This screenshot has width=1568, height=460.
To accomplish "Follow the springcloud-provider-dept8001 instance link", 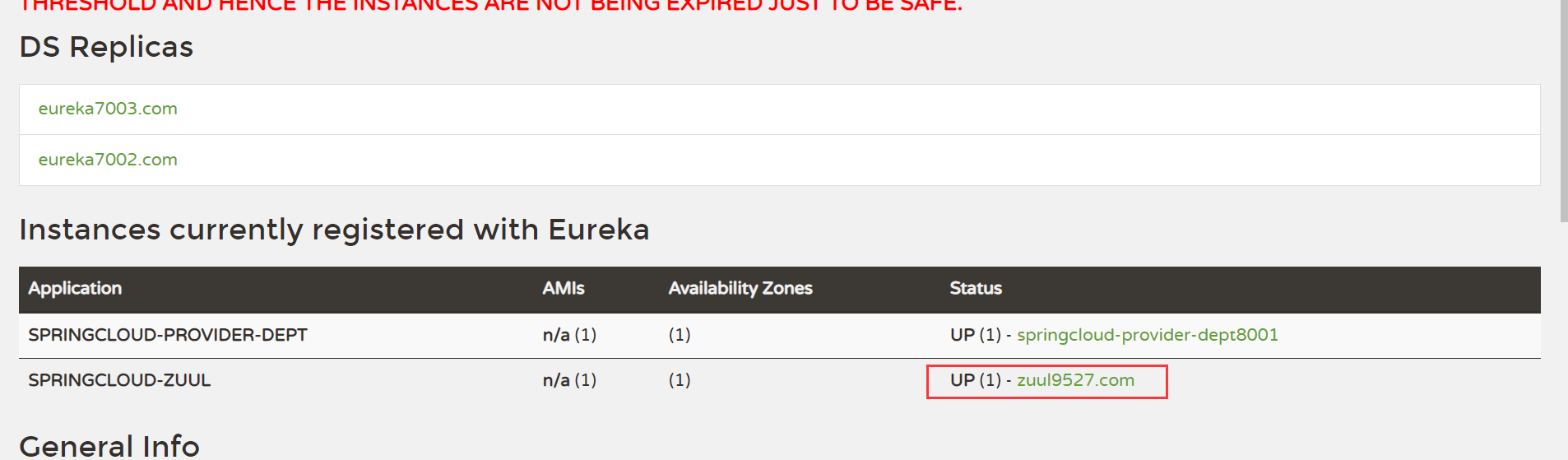I will [x=1147, y=335].
